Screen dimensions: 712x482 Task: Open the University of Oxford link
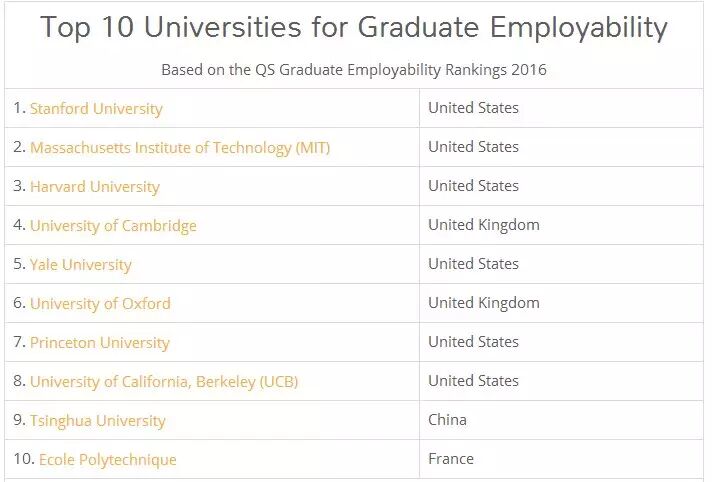click(100, 303)
